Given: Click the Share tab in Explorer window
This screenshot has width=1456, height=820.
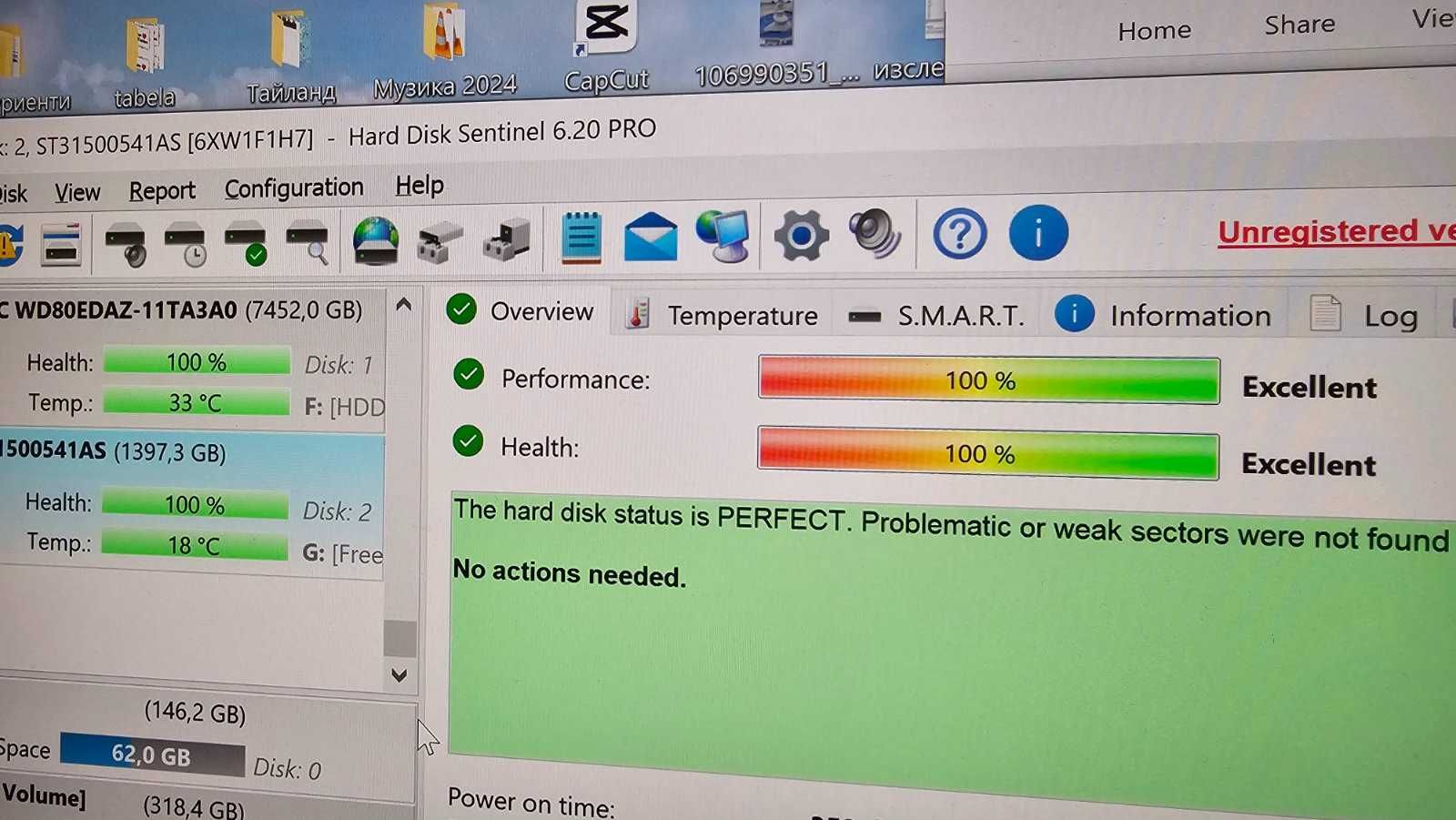Looking at the screenshot, I should pos(1299,25).
